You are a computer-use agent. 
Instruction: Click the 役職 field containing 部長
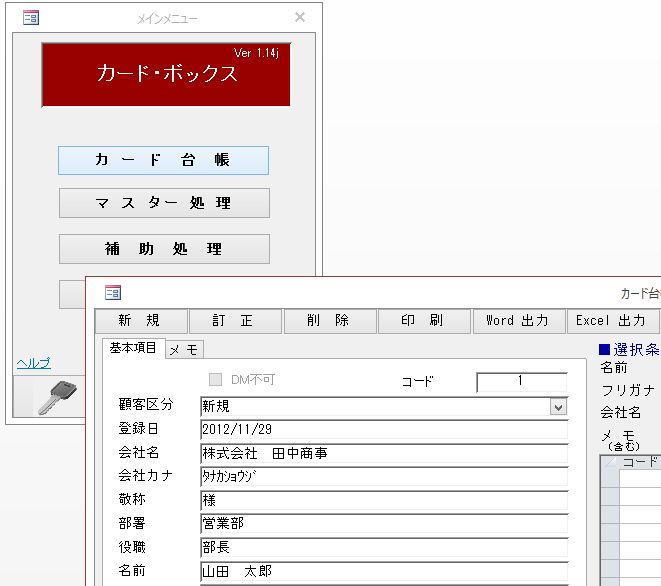(x=384, y=548)
